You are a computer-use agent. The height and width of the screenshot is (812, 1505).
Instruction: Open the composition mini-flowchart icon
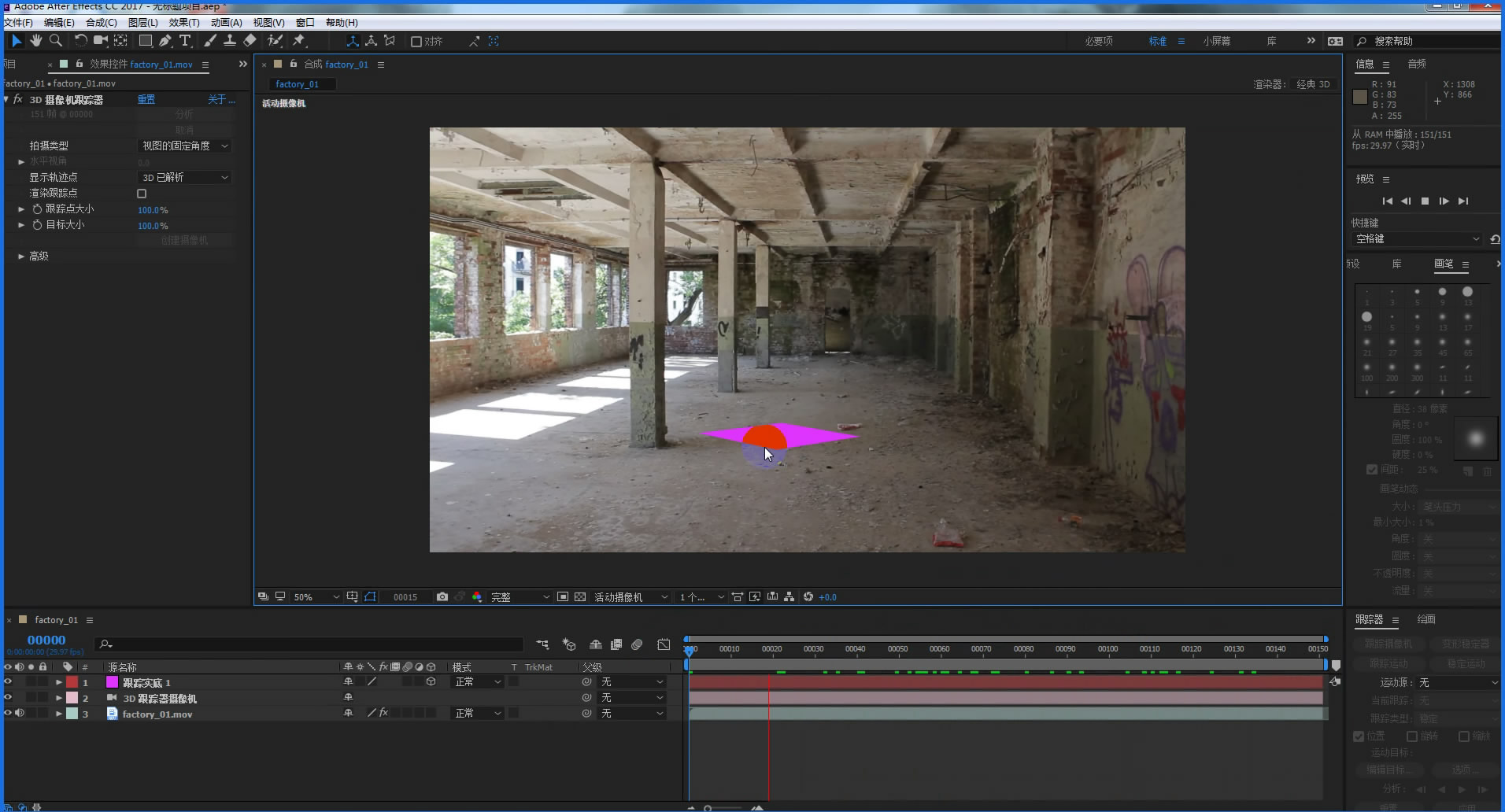click(543, 644)
